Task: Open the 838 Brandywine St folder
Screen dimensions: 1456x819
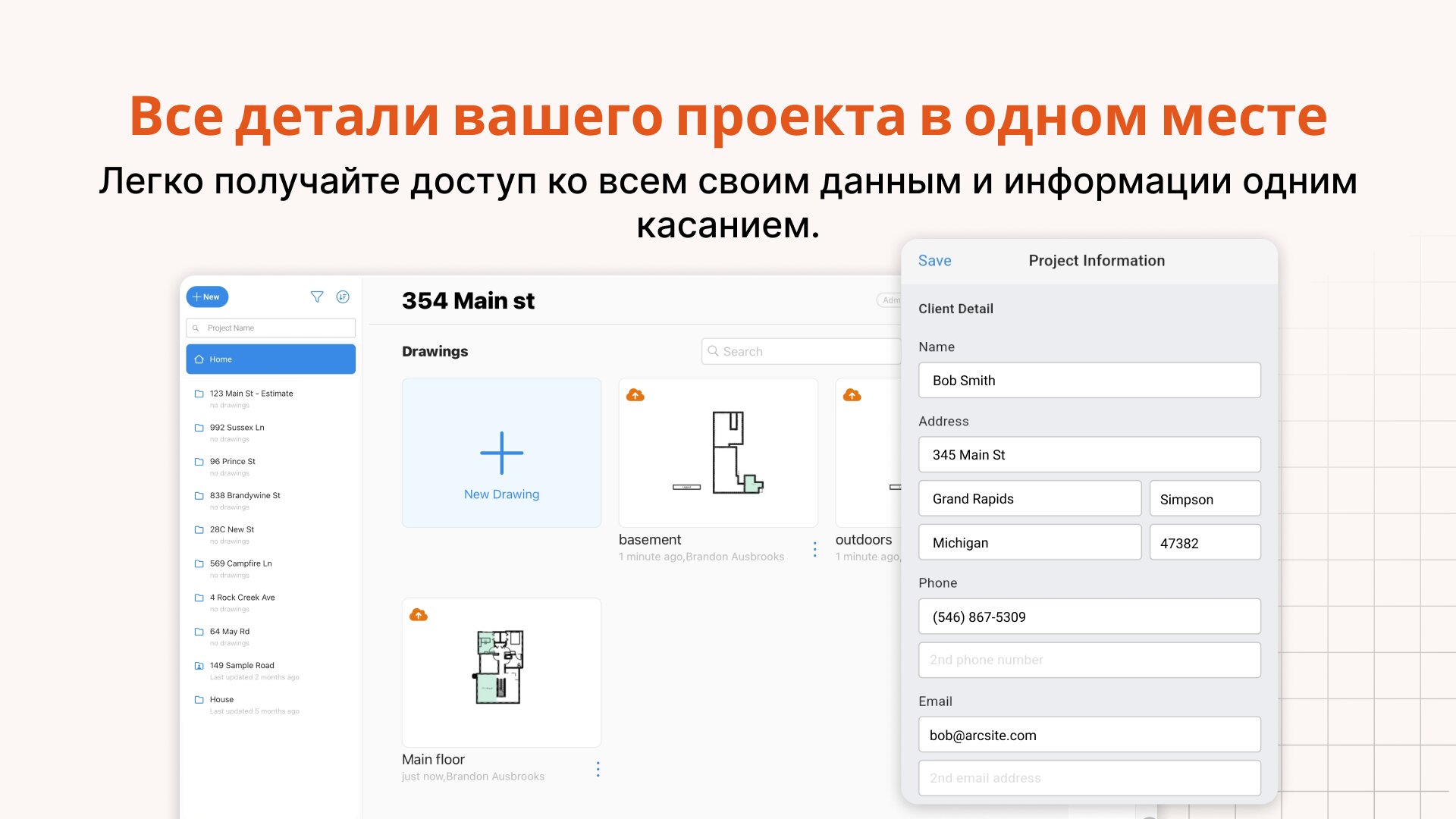Action: pos(245,496)
